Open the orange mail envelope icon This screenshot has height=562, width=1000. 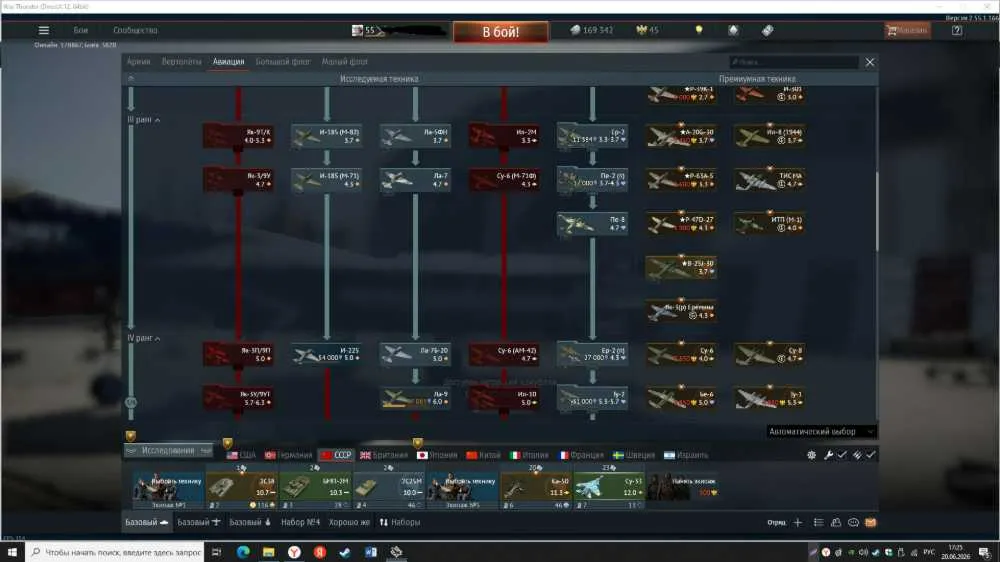871,522
